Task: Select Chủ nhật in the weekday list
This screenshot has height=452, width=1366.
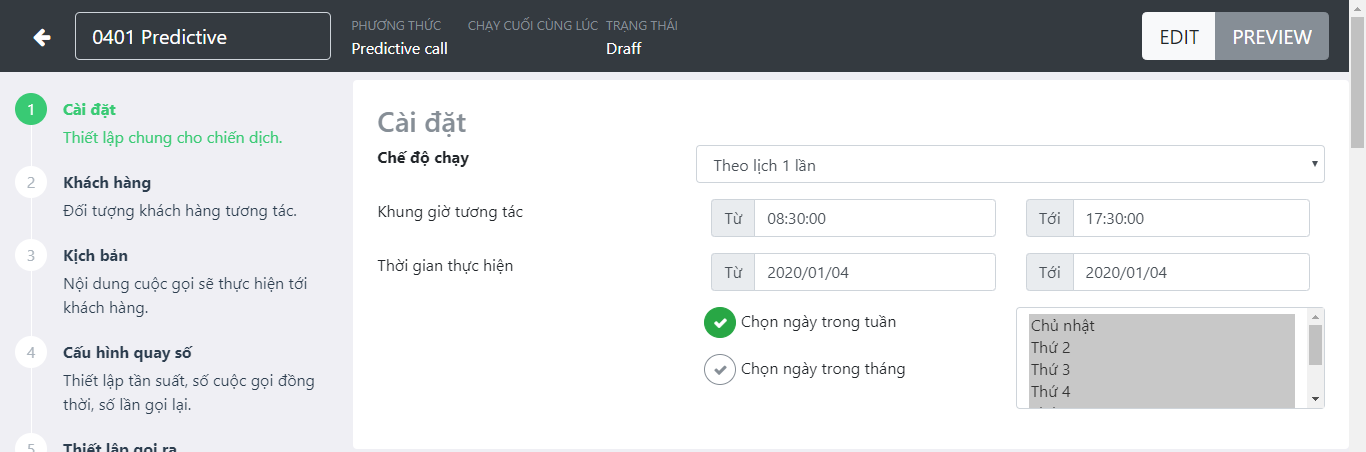Action: [1063, 326]
